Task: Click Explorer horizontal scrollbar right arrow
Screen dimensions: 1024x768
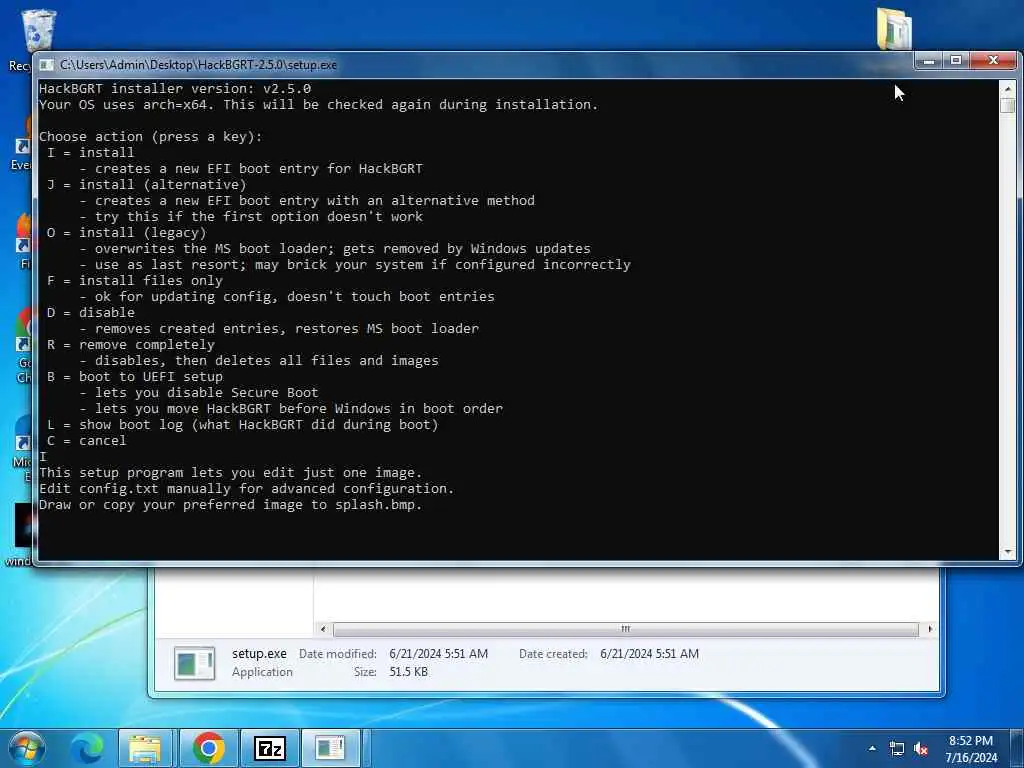Action: click(930, 629)
